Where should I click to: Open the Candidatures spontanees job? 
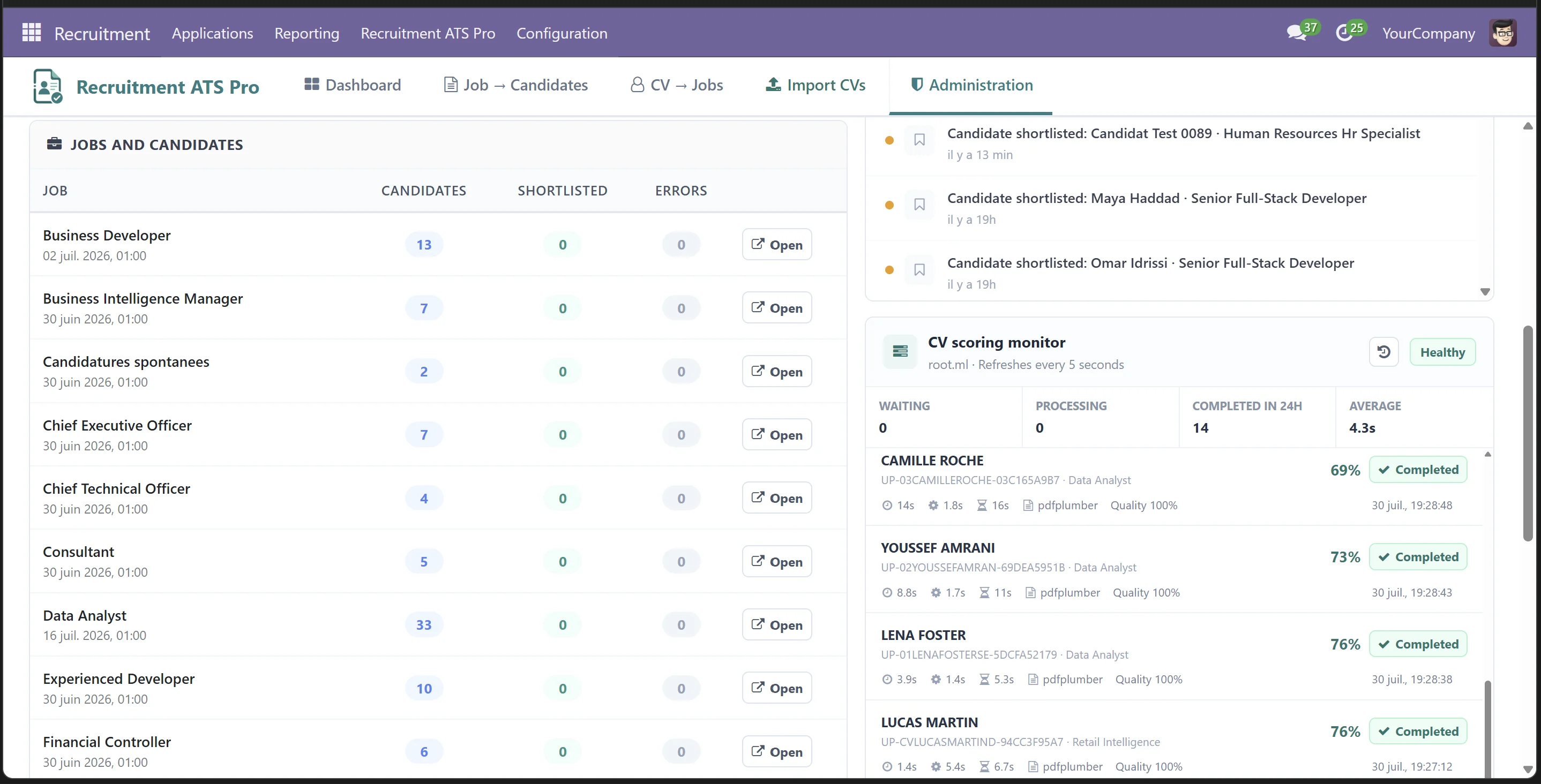tap(776, 371)
